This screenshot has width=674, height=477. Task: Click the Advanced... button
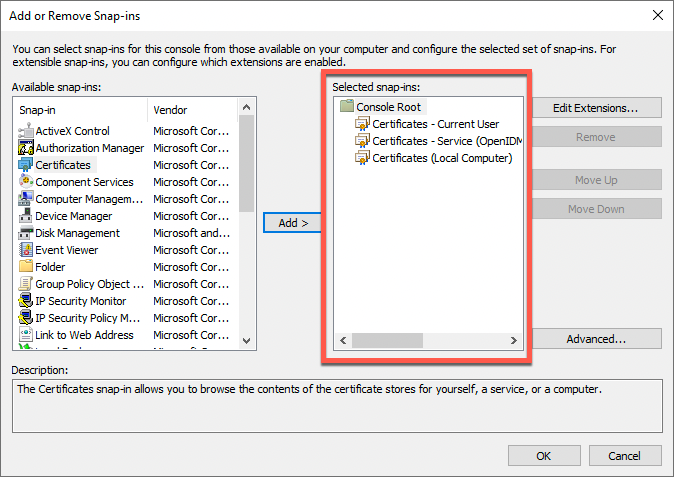tap(596, 339)
